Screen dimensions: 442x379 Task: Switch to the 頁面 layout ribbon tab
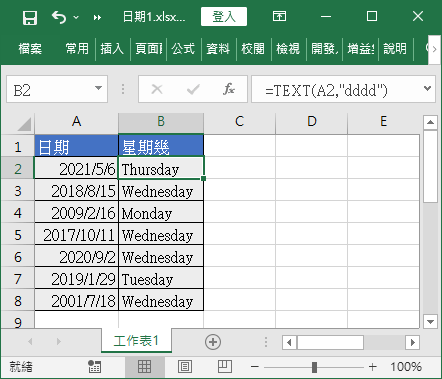(x=148, y=49)
